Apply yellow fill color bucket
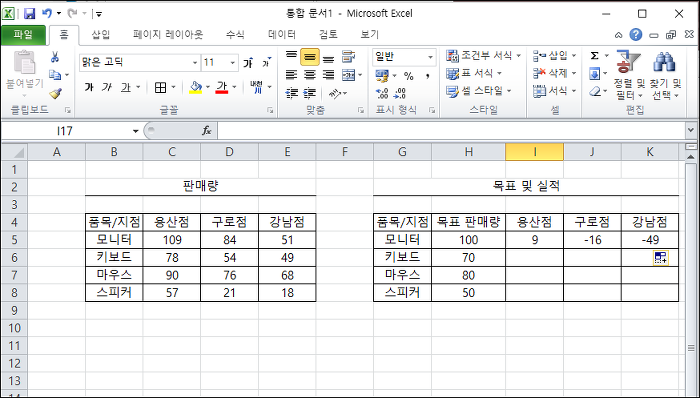 tap(196, 87)
